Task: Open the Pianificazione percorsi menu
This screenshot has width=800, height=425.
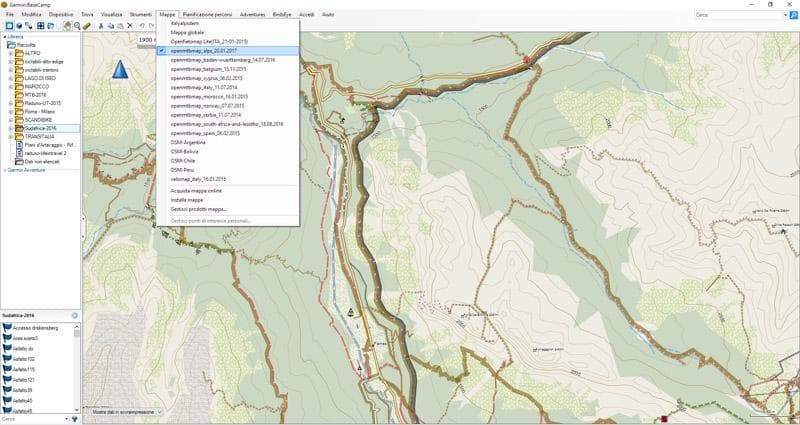Action: coord(207,14)
